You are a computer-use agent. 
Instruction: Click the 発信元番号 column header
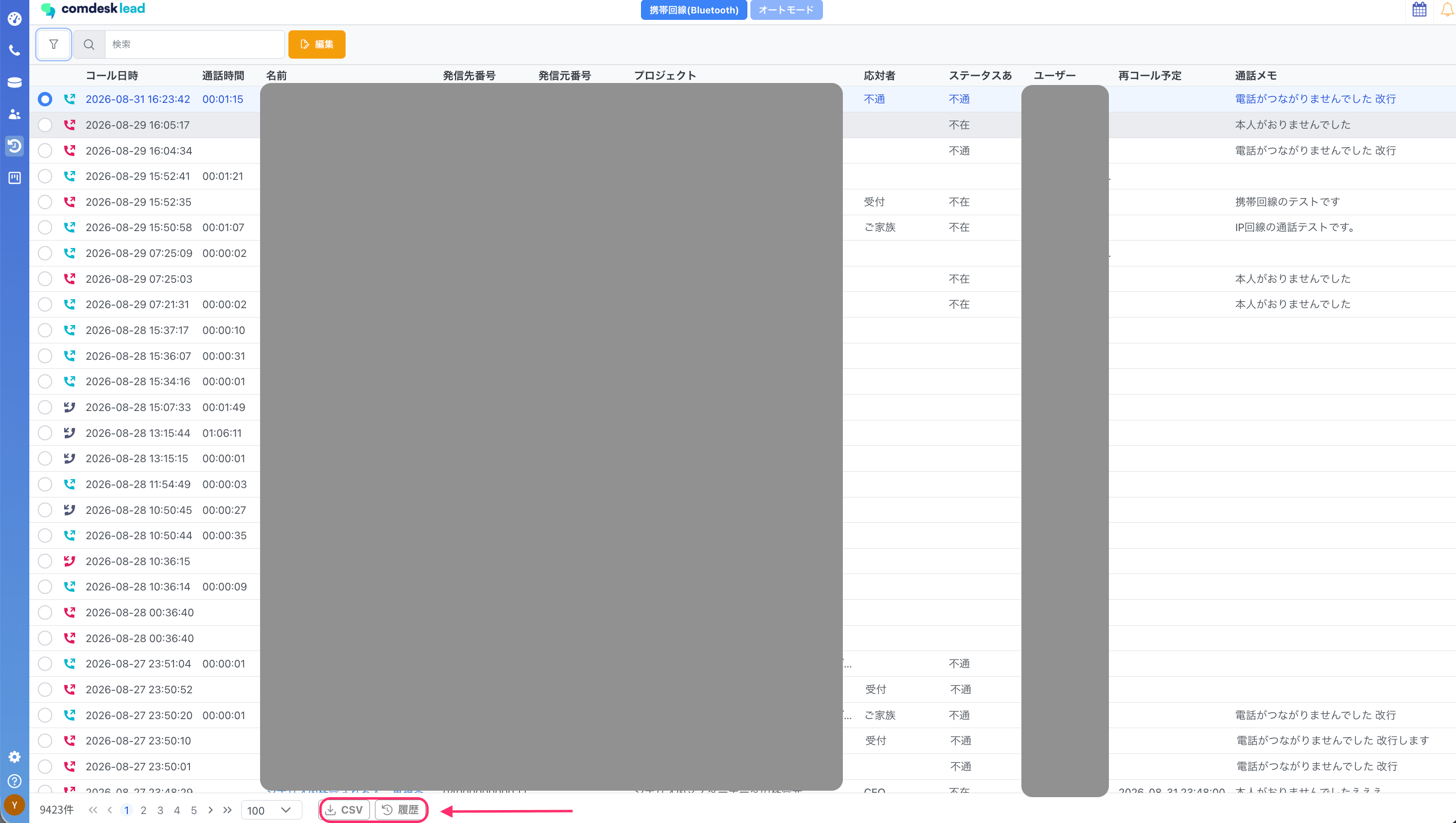click(x=565, y=76)
